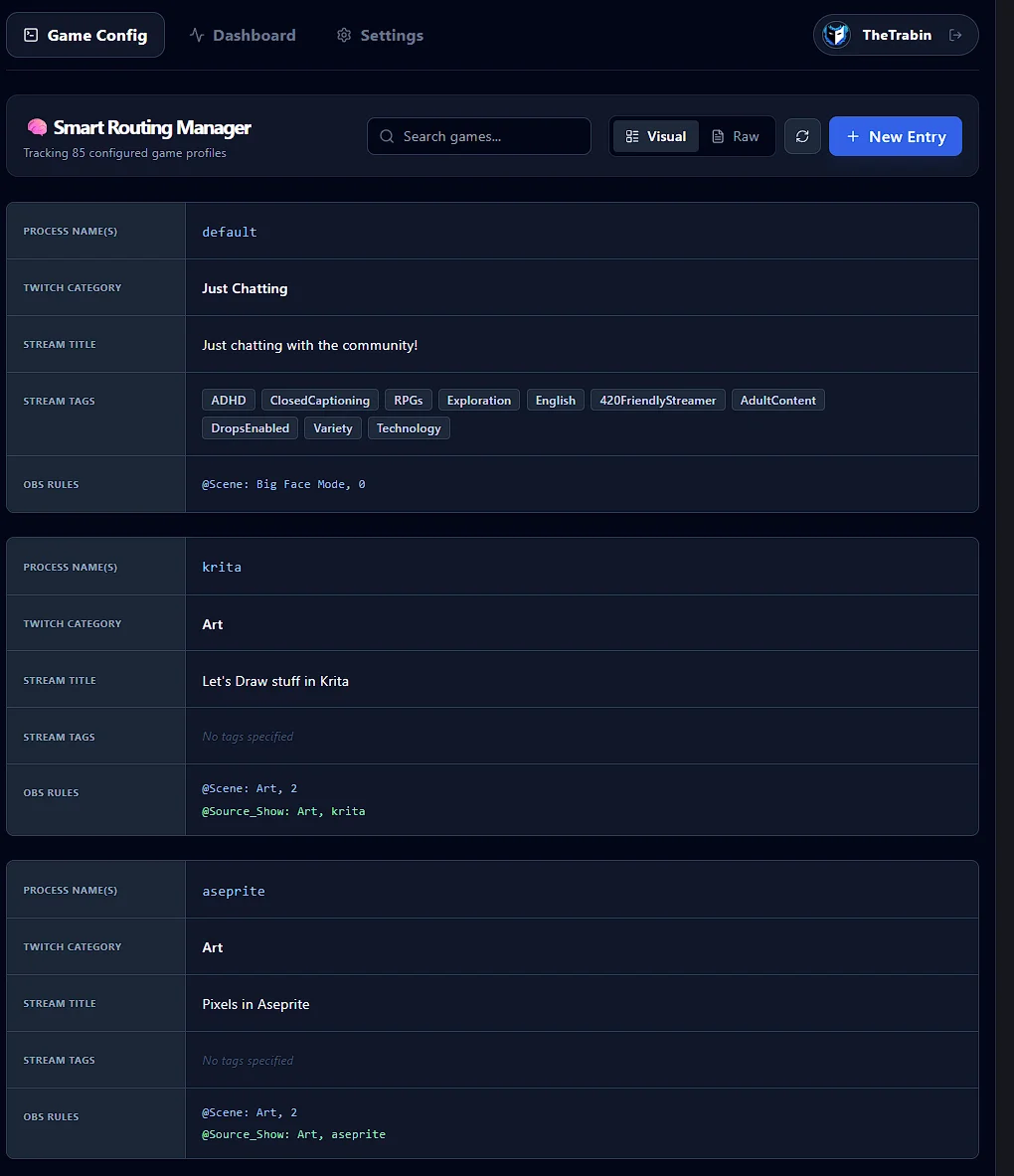Click aseprite 'No tags specified' placeholder
This screenshot has width=1014, height=1176.
[x=248, y=1061]
